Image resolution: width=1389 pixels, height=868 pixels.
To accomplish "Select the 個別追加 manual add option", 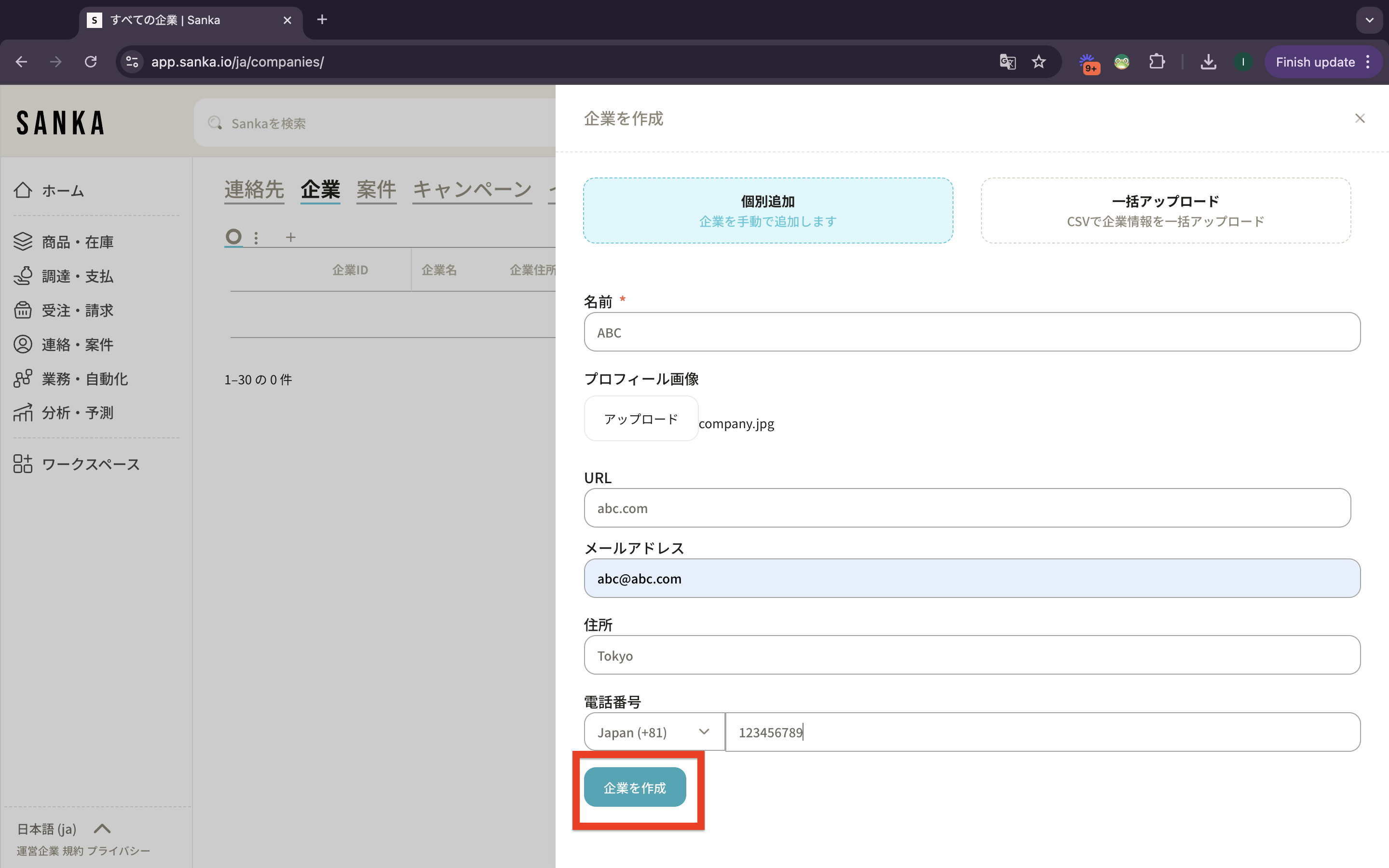I will [x=768, y=211].
